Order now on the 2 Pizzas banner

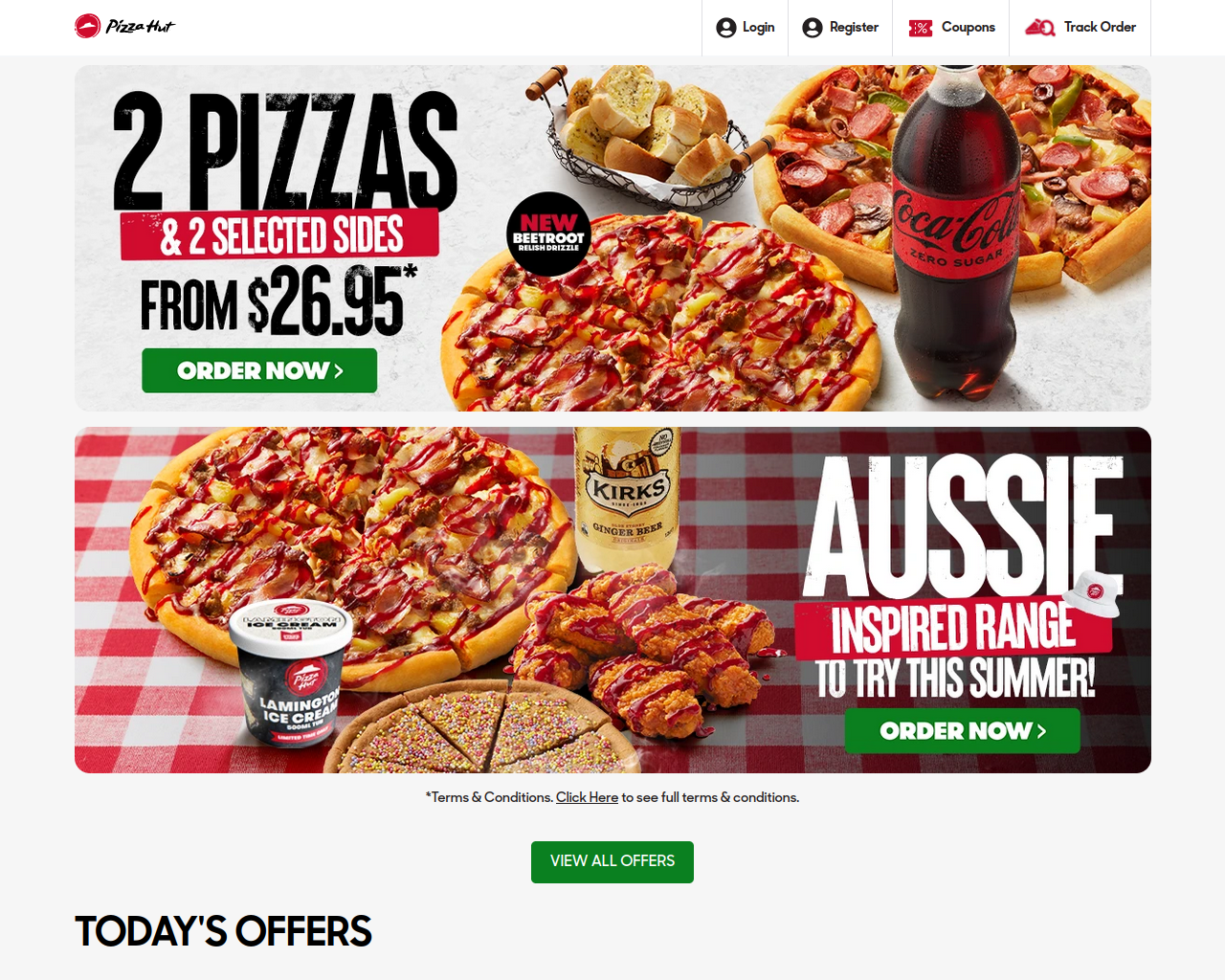pos(259,370)
